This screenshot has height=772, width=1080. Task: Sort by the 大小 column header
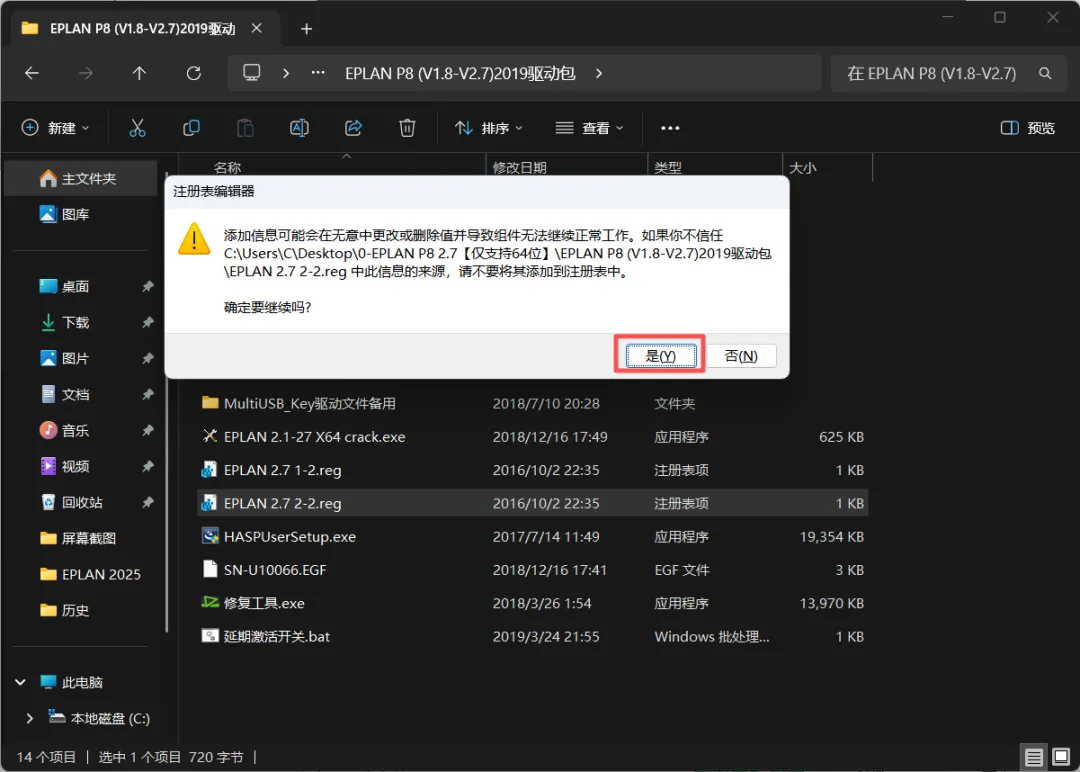pos(802,167)
